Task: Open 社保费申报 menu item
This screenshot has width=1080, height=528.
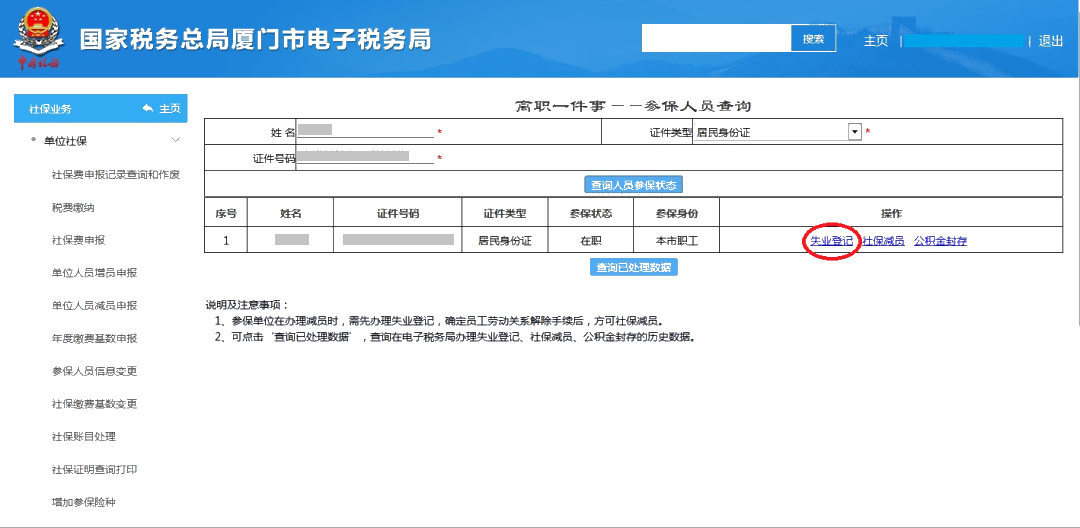Action: coord(79,240)
